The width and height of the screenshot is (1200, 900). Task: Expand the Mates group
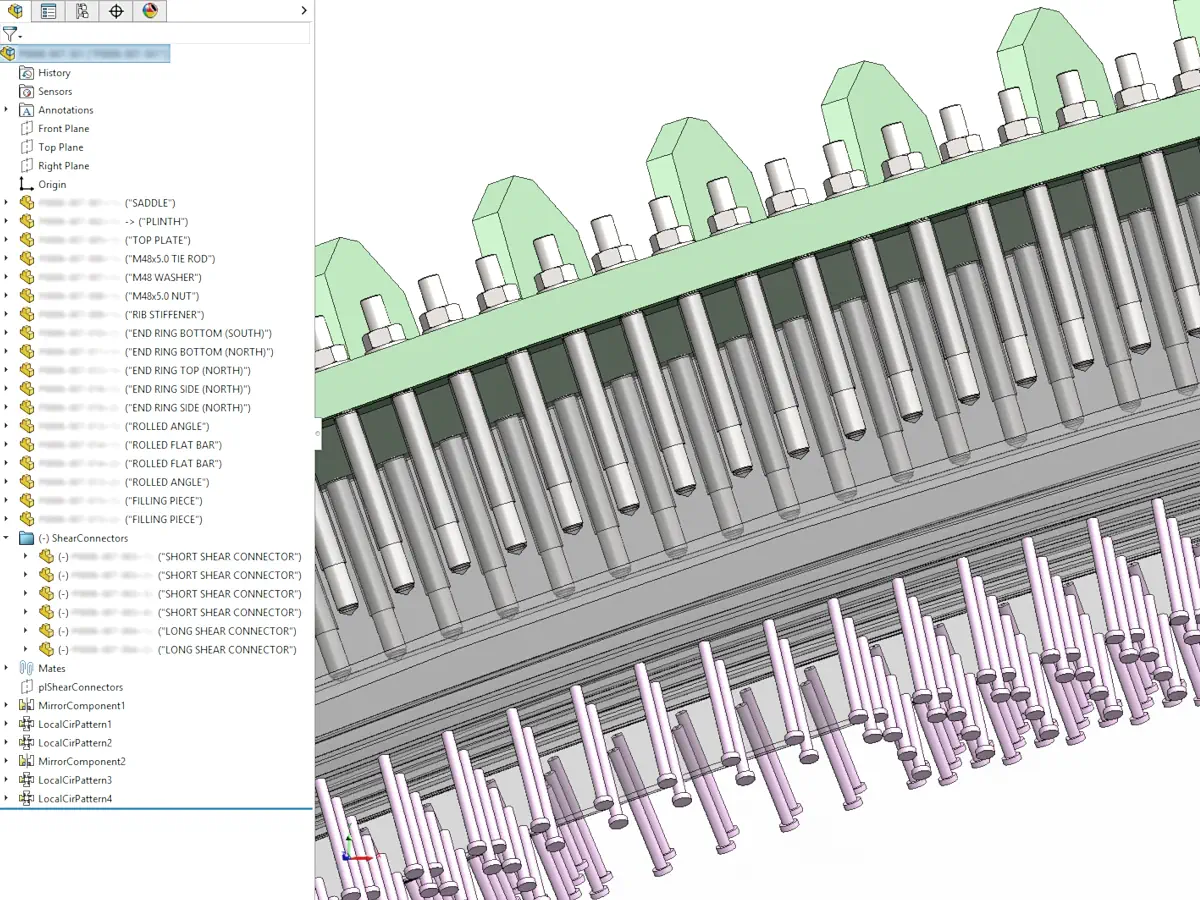[8, 668]
